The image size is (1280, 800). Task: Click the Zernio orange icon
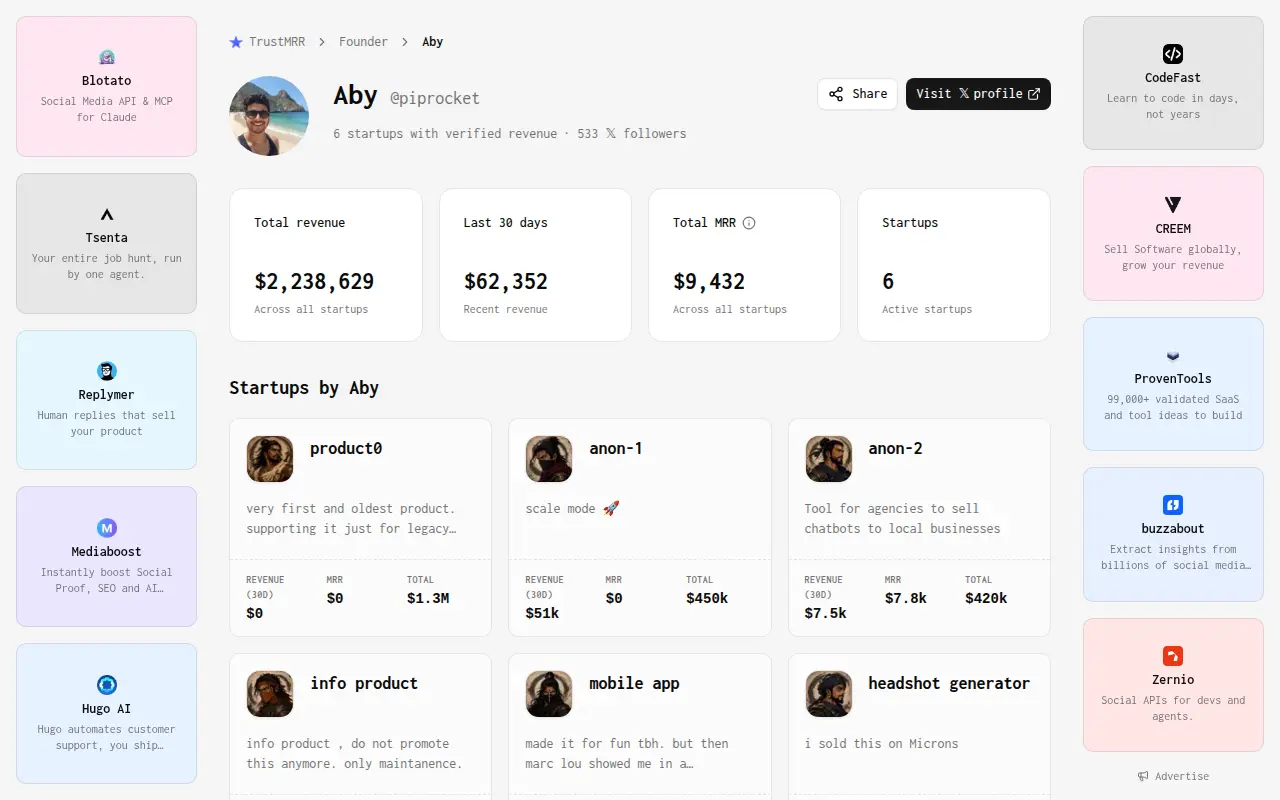click(x=1173, y=656)
